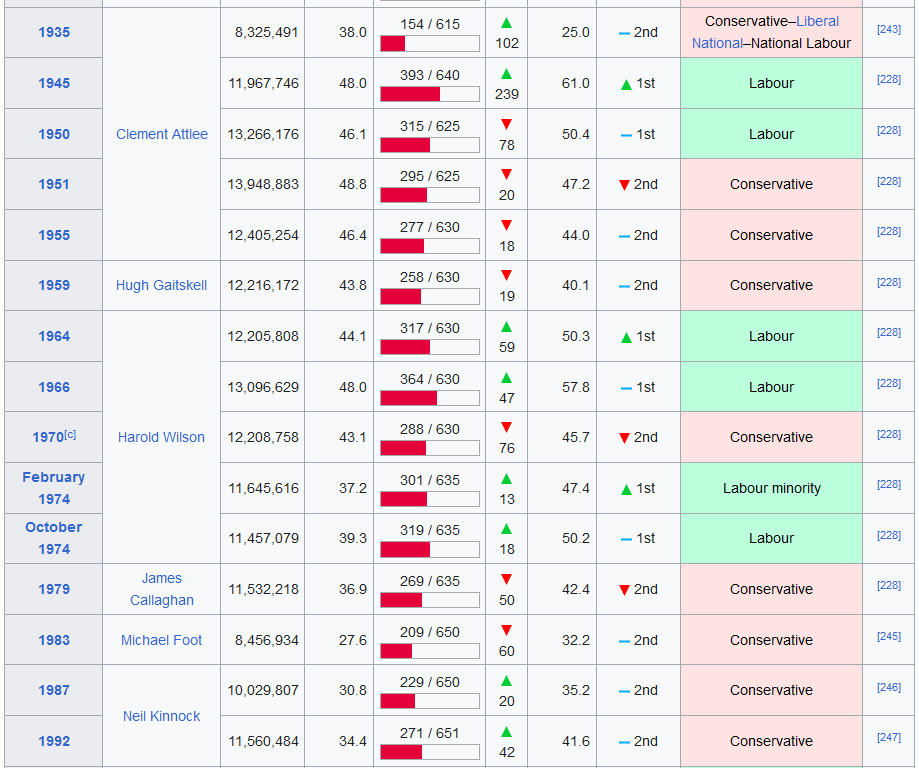Click blue dash beside 2nd in 1935 row
This screenshot has width=919, height=768.
coord(624,33)
